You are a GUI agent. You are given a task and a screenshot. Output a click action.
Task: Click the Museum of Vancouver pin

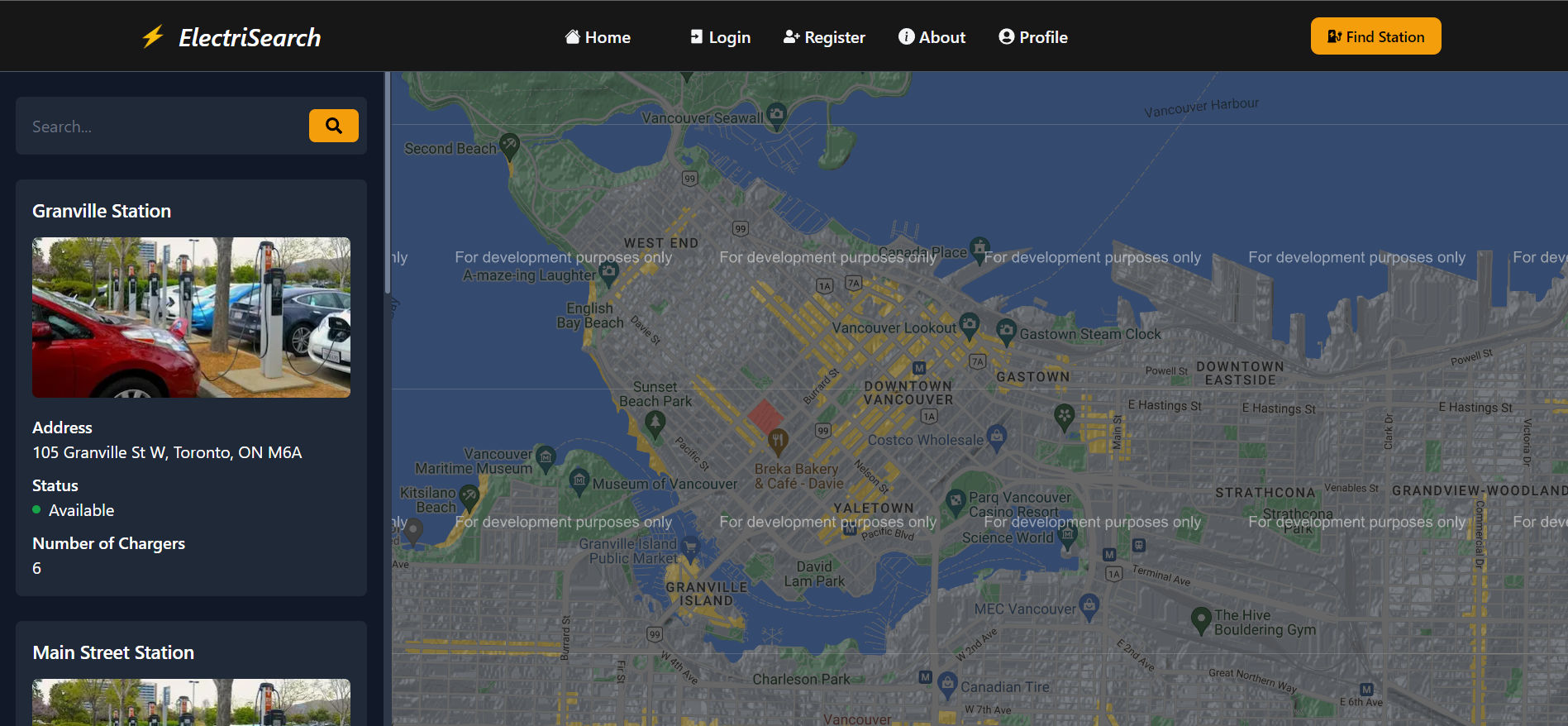[x=579, y=481]
